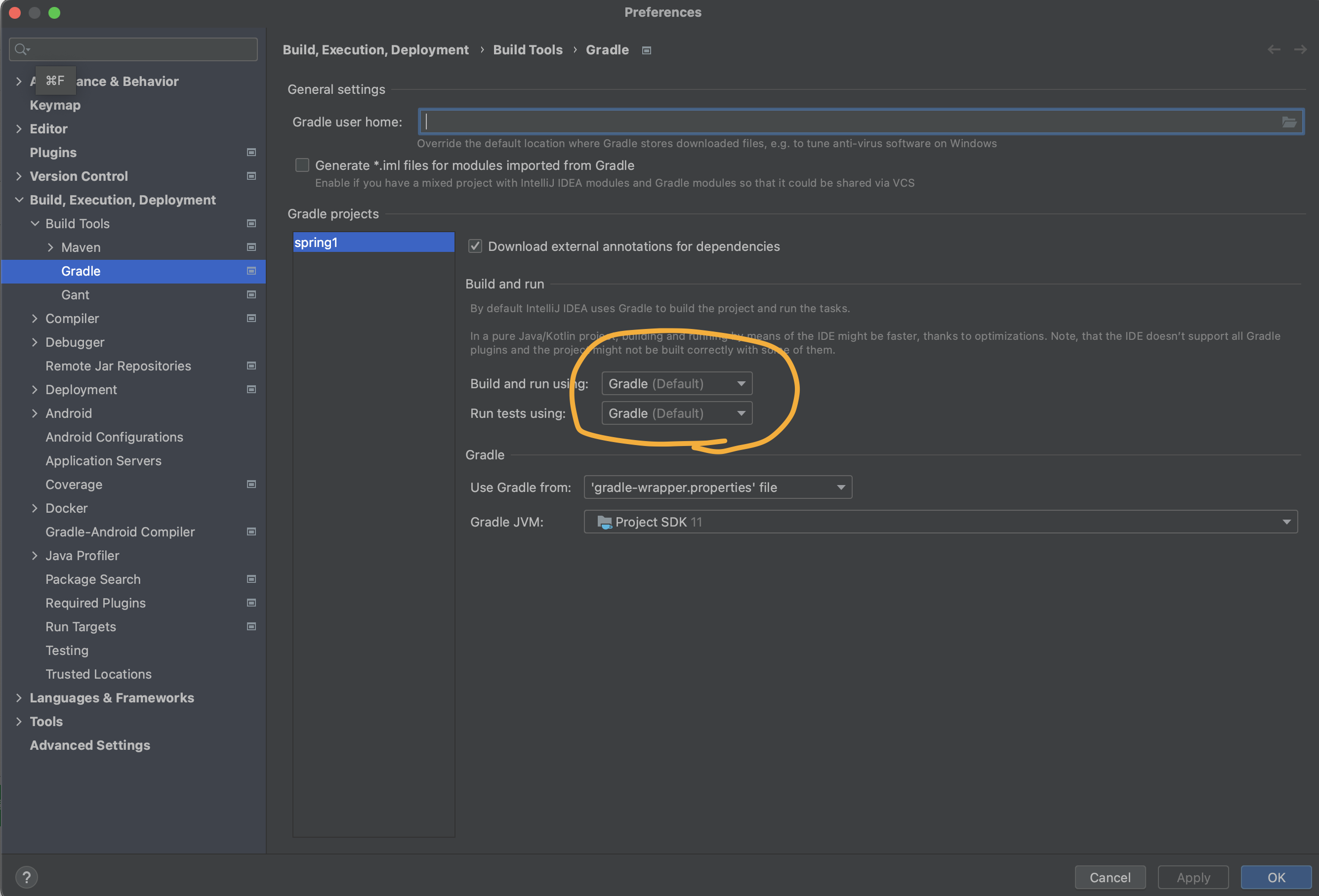Click the folder browse icon for Gradle user home
Screen dimensions: 1319x896
click(1289, 122)
